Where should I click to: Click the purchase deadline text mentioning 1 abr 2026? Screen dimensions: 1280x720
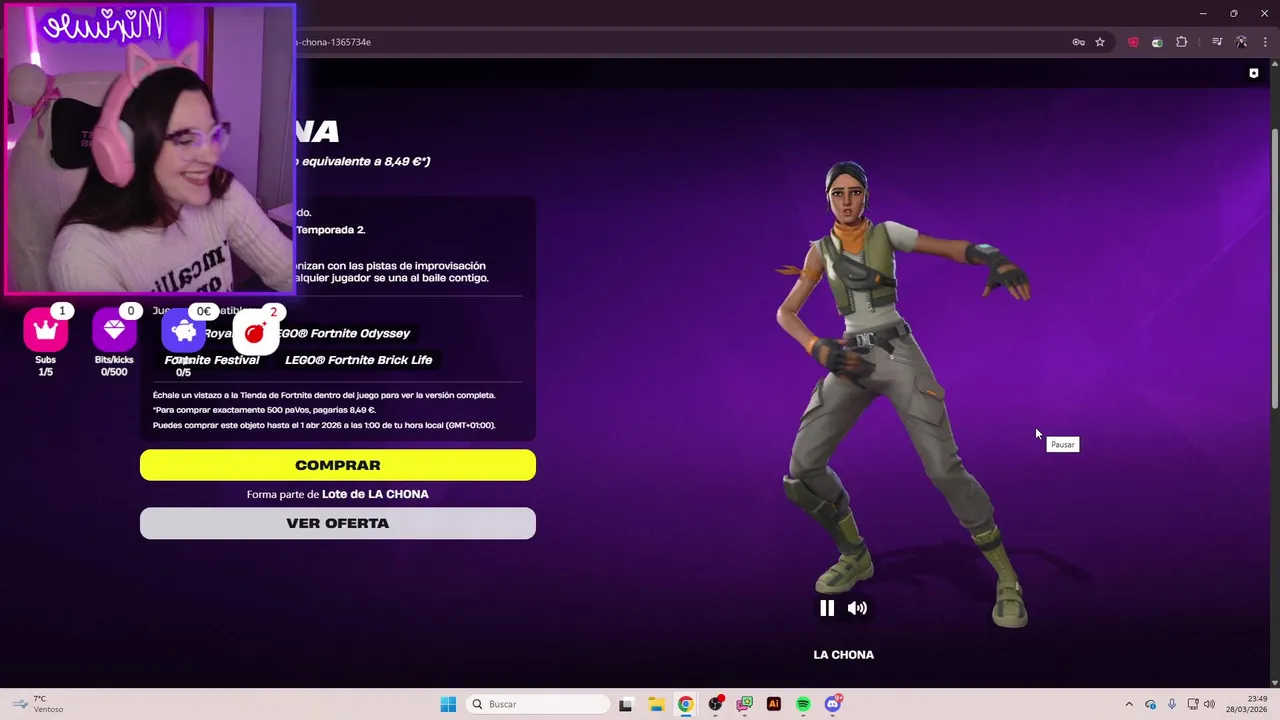(324, 425)
